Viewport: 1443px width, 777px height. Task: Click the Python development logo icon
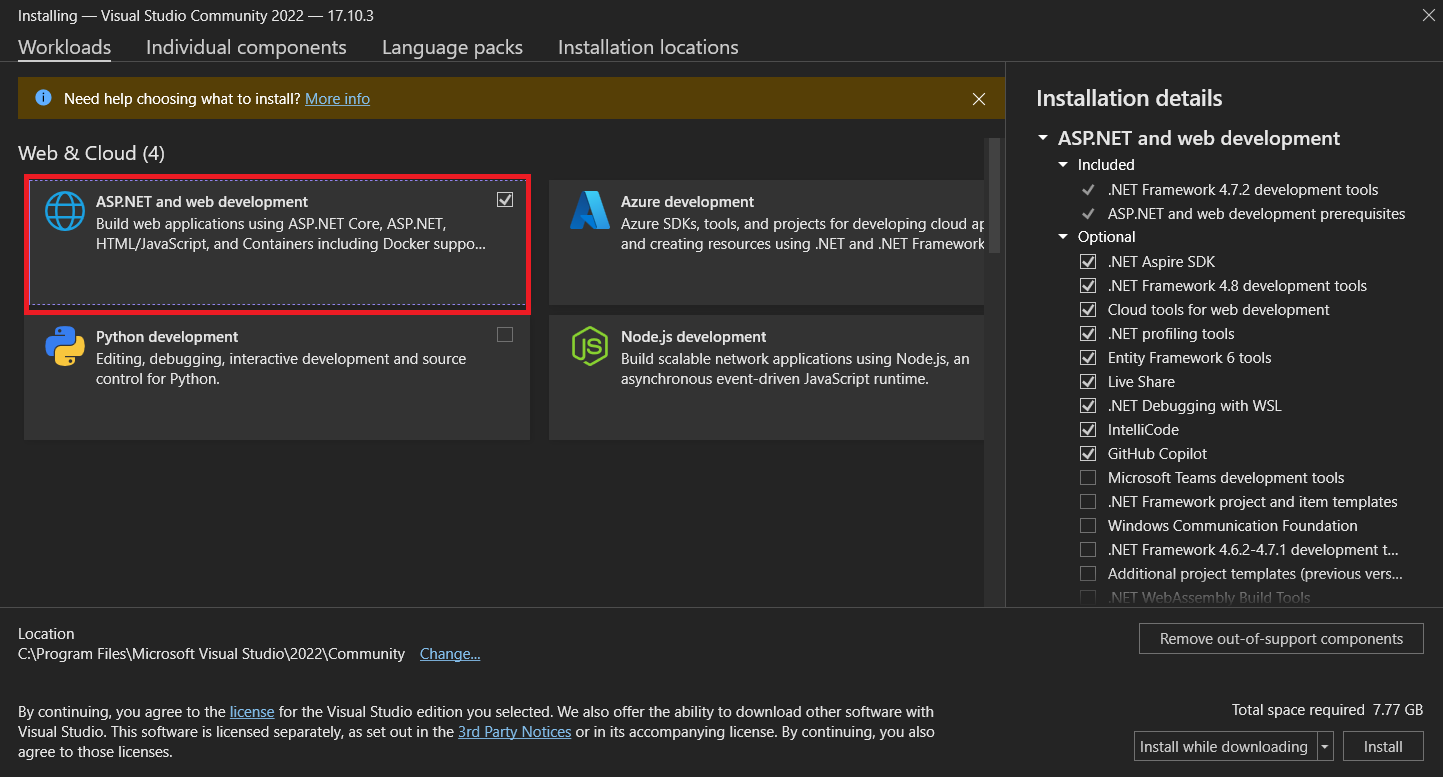click(x=65, y=347)
